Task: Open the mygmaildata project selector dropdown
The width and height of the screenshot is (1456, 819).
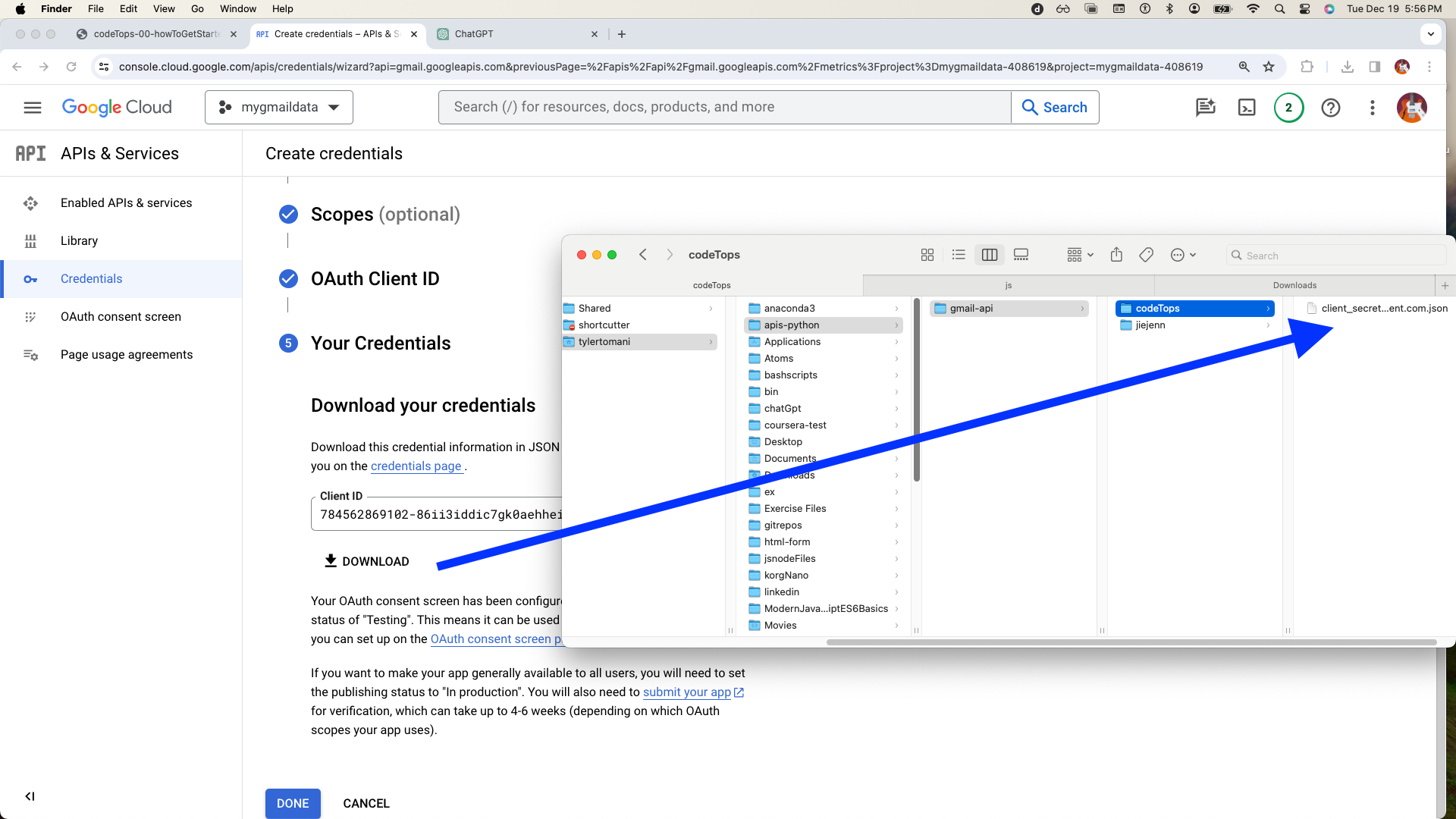Action: (279, 108)
